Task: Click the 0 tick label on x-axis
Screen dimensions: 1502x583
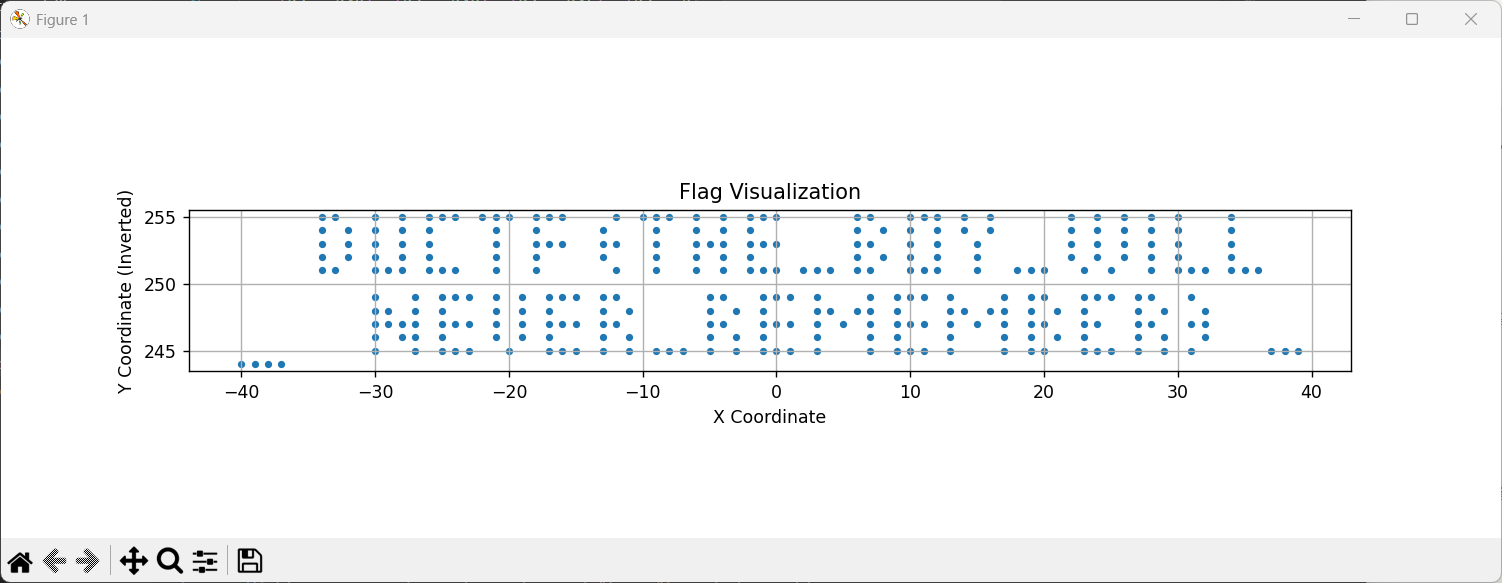Action: tap(776, 392)
